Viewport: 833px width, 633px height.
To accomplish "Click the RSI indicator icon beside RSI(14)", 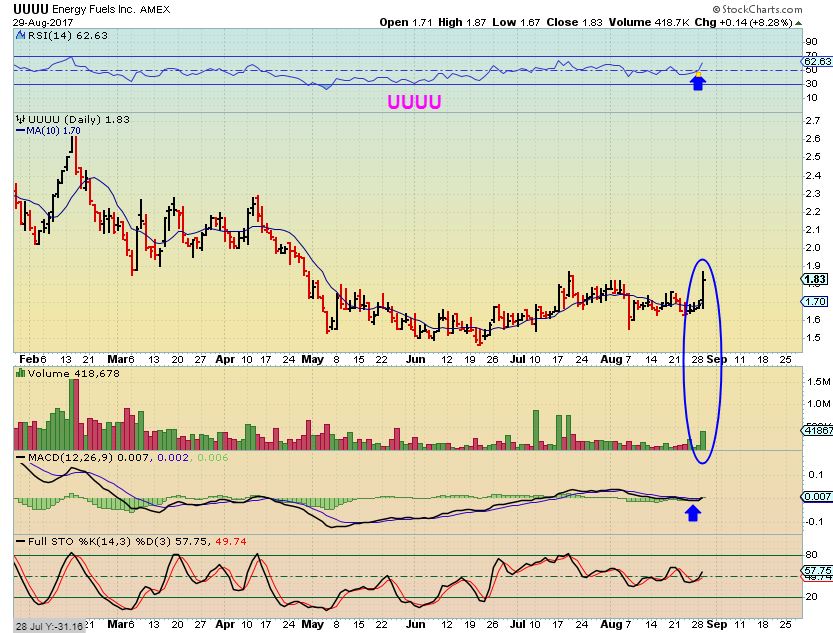I will 20,36.
